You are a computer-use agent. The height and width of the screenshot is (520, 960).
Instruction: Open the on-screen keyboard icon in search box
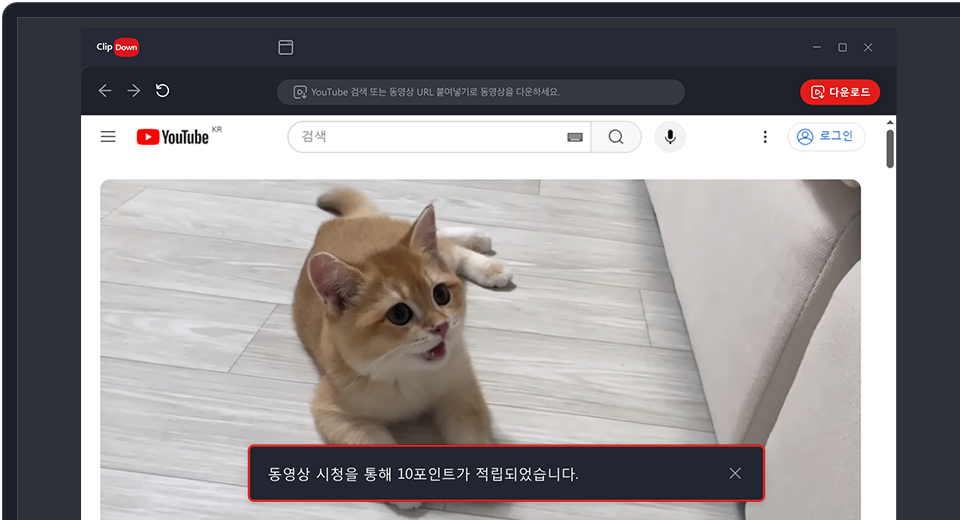click(575, 137)
